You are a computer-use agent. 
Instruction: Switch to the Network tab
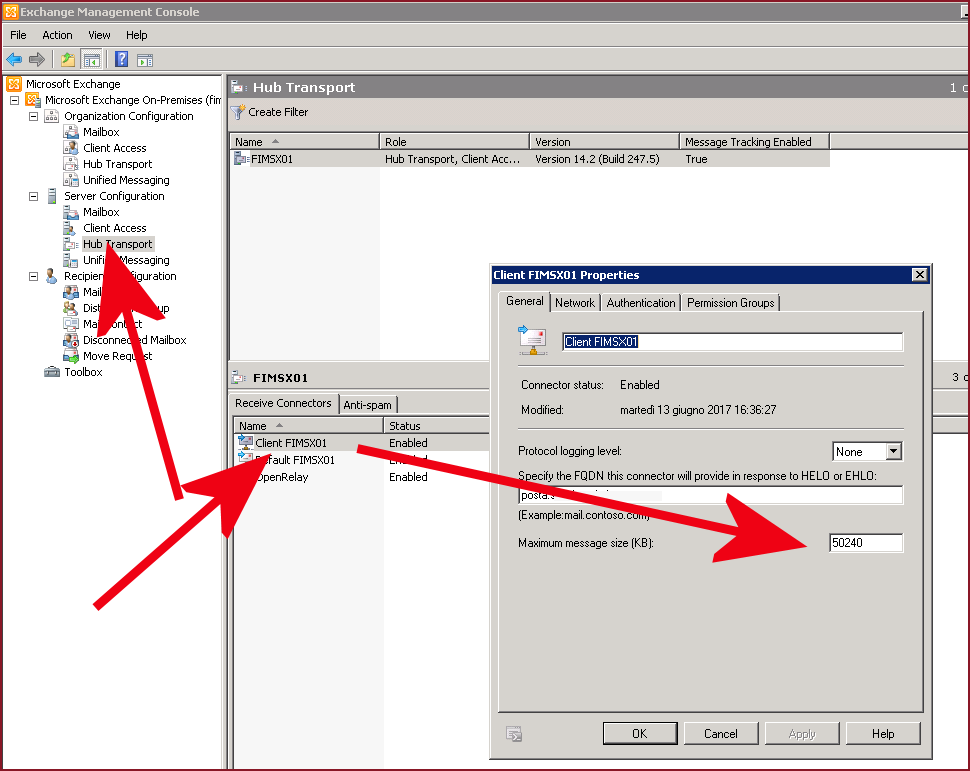click(x=575, y=303)
